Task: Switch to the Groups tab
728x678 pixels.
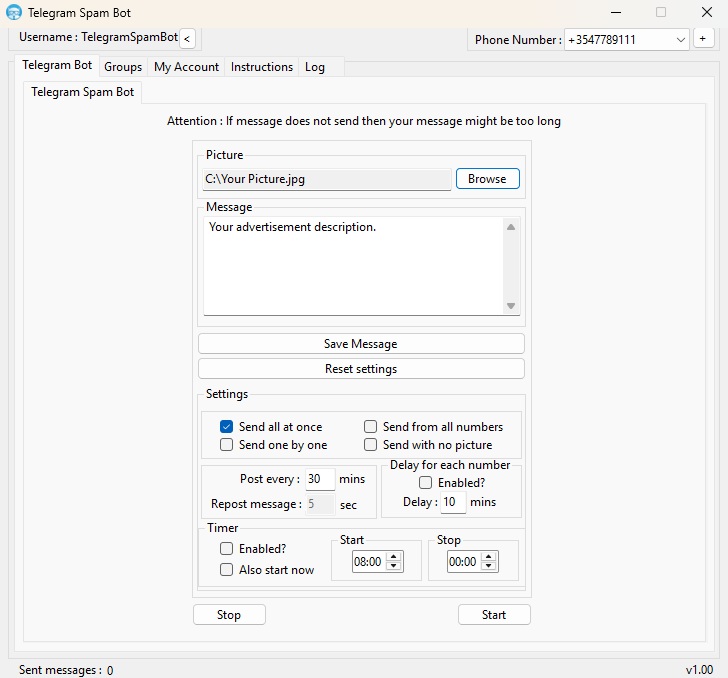Action: pyautogui.click(x=123, y=67)
